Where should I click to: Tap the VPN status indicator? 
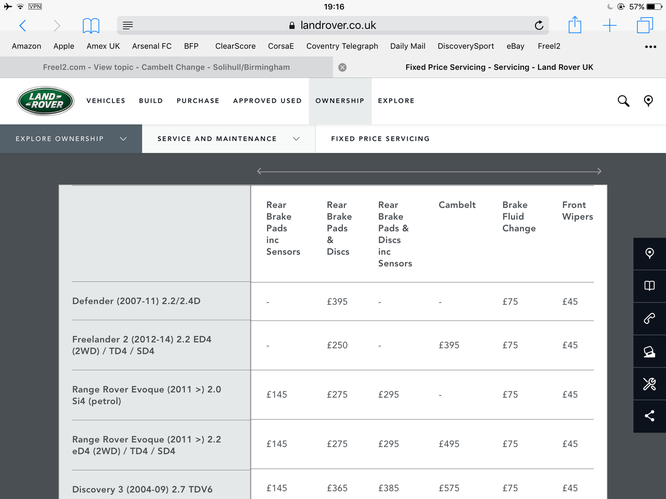tap(35, 7)
